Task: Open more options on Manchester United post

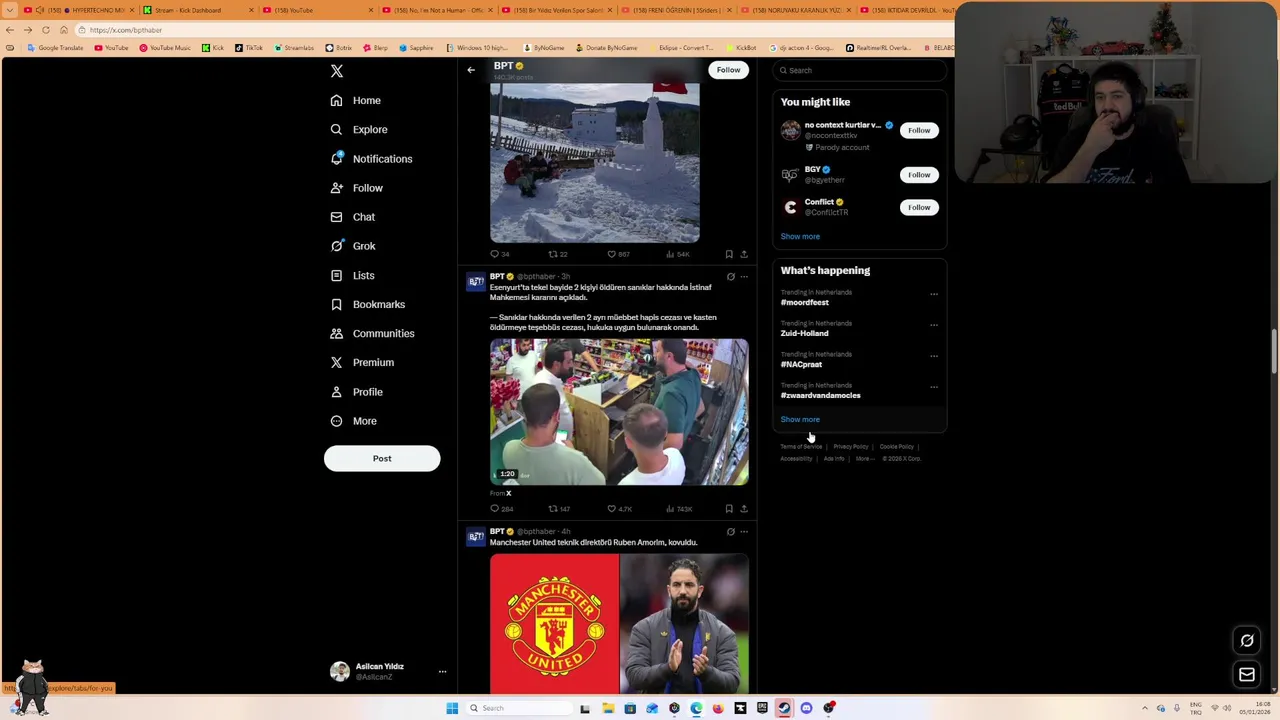Action: [x=743, y=532]
